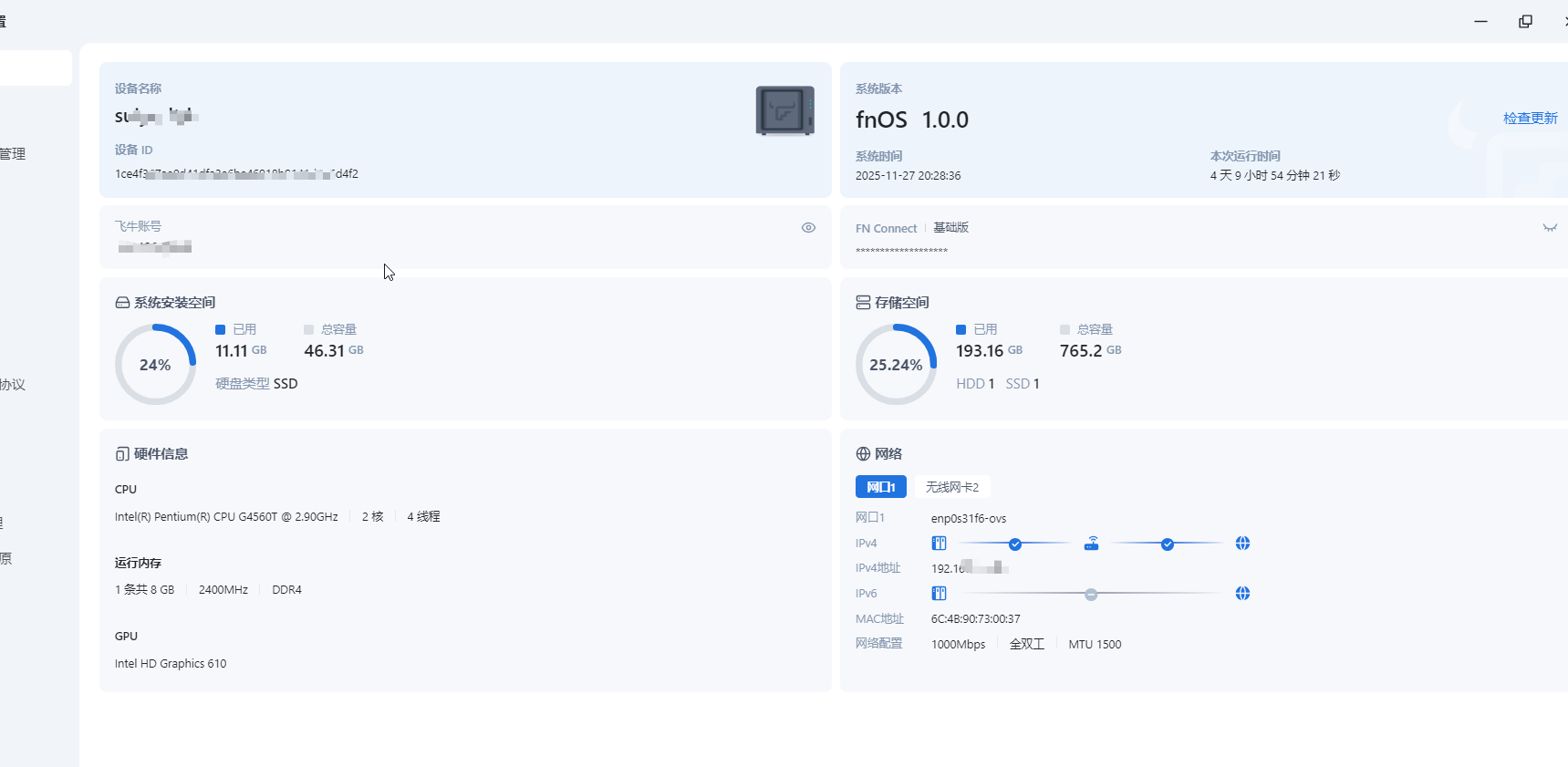Click the 25.24% storage usage ring
The width and height of the screenshot is (1568, 767).
pyautogui.click(x=896, y=365)
